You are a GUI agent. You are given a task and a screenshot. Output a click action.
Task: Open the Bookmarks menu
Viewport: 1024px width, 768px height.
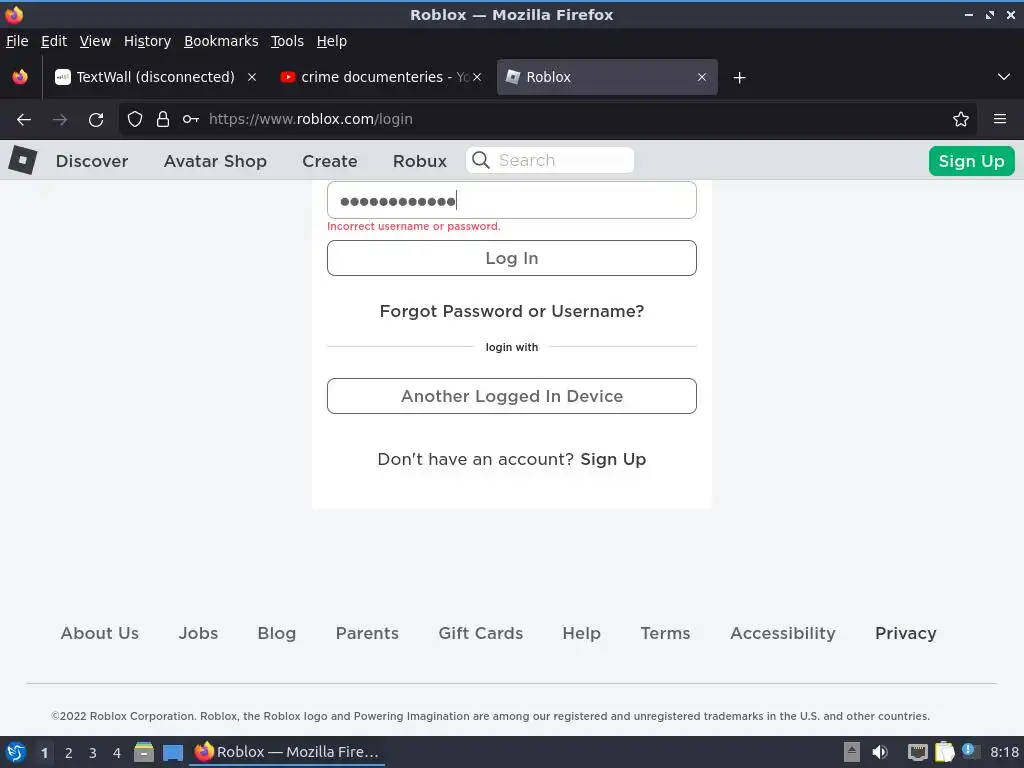(221, 41)
